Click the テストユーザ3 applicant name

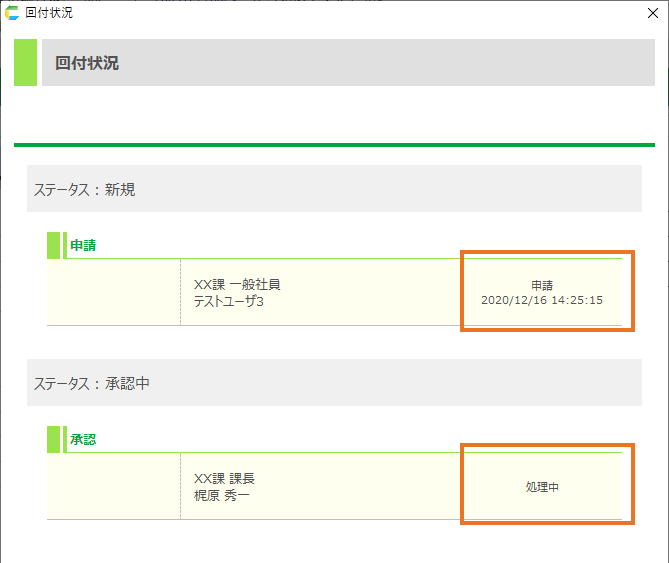[x=229, y=301]
